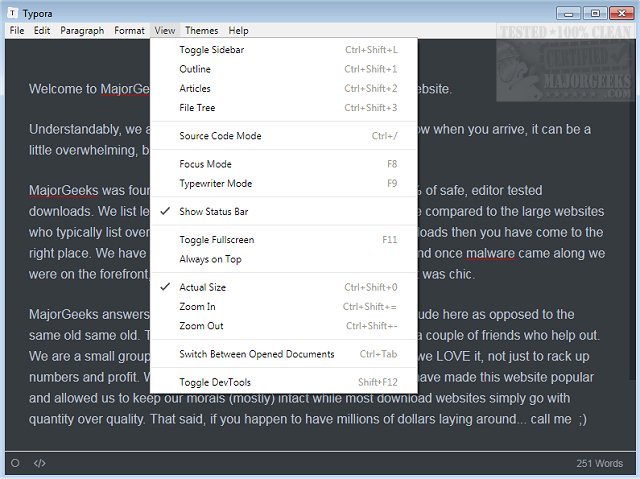Select Toggle Fullscreen entry
Viewport: 640px width, 479px height.
tap(284, 240)
